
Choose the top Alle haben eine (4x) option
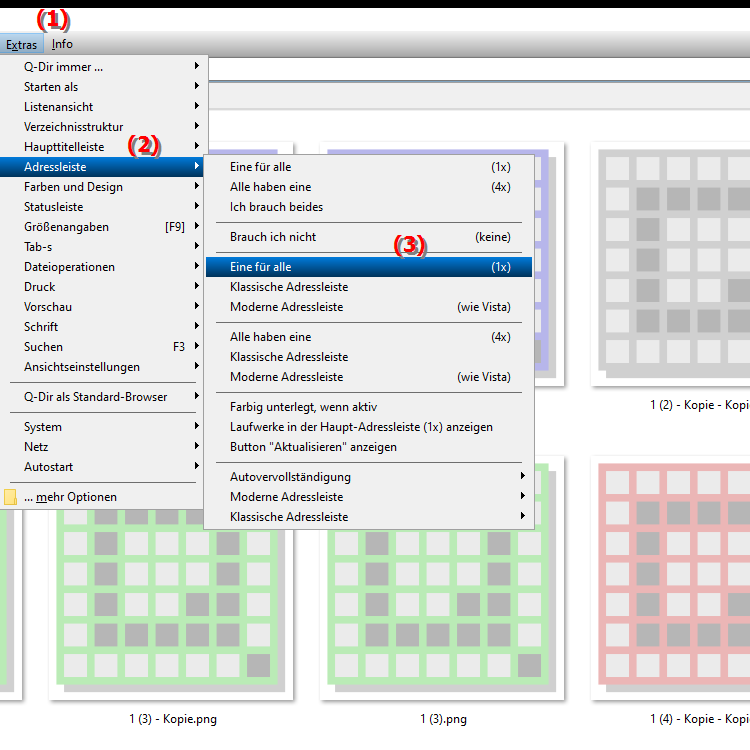369,187
